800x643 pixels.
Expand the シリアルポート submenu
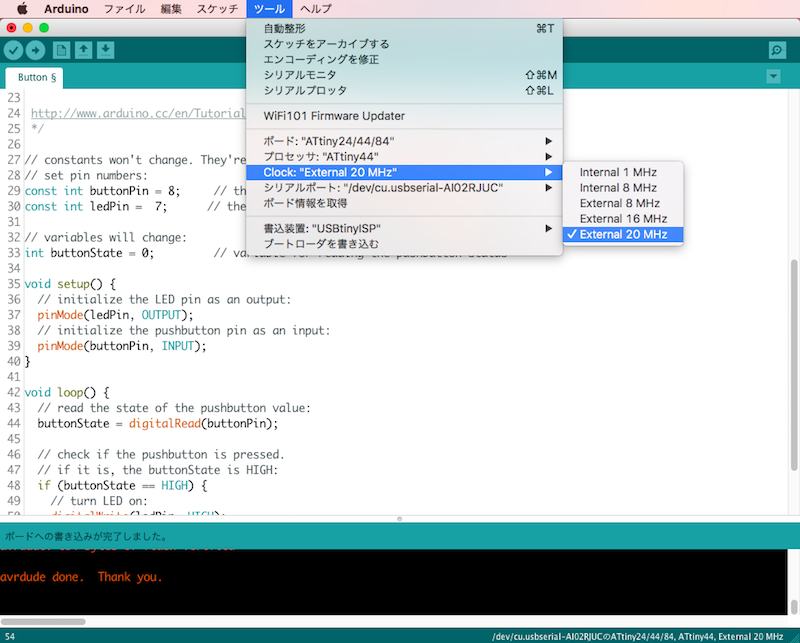coord(404,188)
